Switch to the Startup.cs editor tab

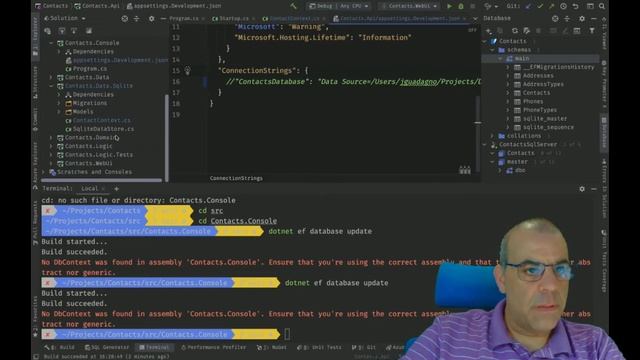(233, 18)
